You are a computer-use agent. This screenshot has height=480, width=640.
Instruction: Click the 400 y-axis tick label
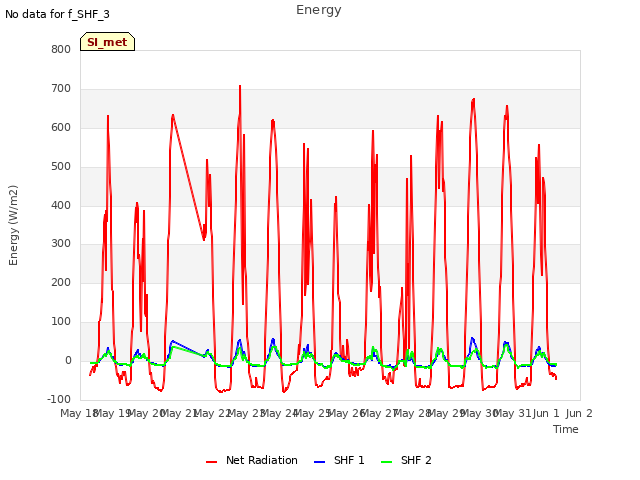point(61,205)
